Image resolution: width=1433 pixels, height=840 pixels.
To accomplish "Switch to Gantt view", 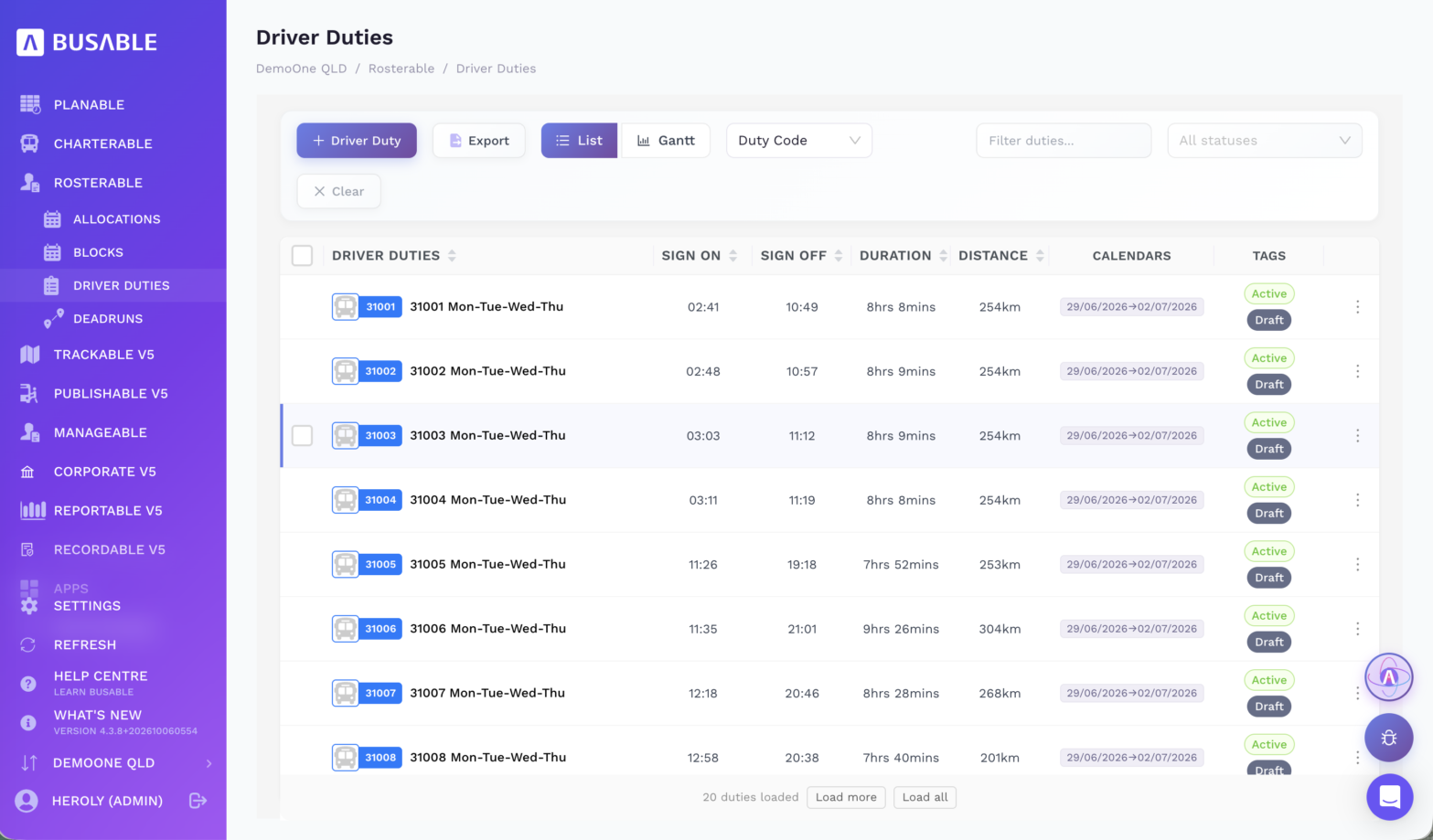I will (665, 141).
